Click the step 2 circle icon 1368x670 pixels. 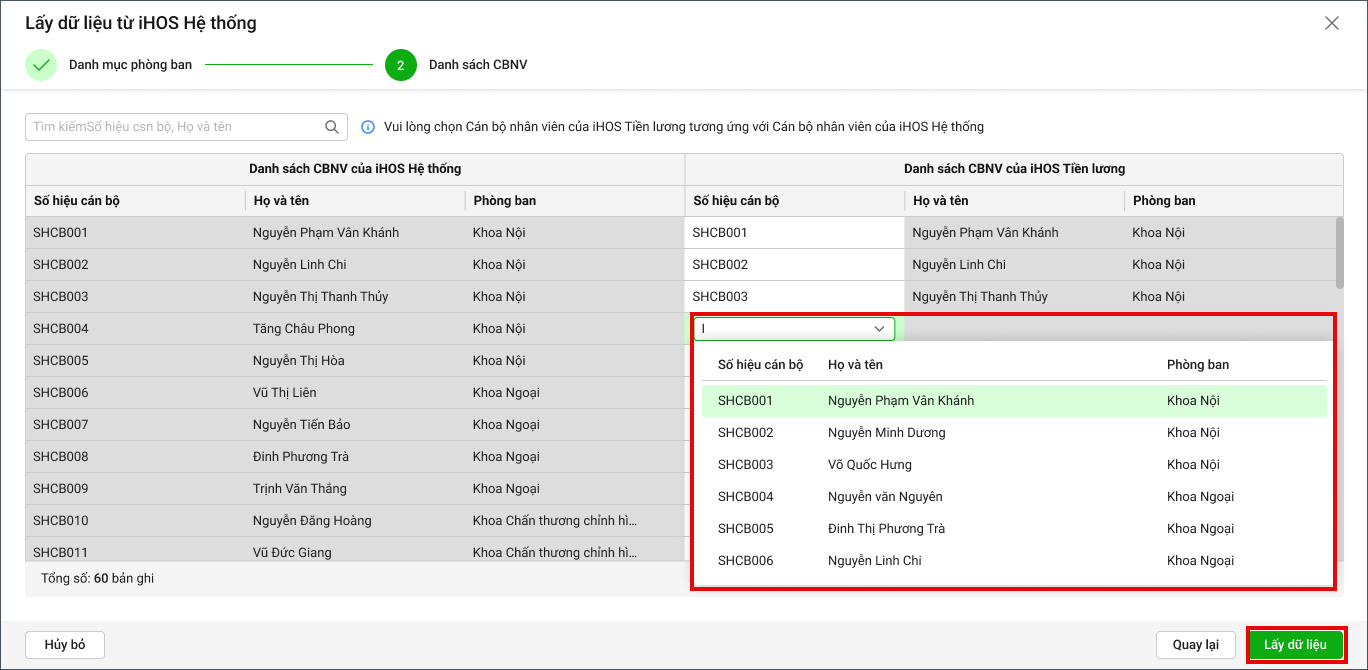(400, 65)
